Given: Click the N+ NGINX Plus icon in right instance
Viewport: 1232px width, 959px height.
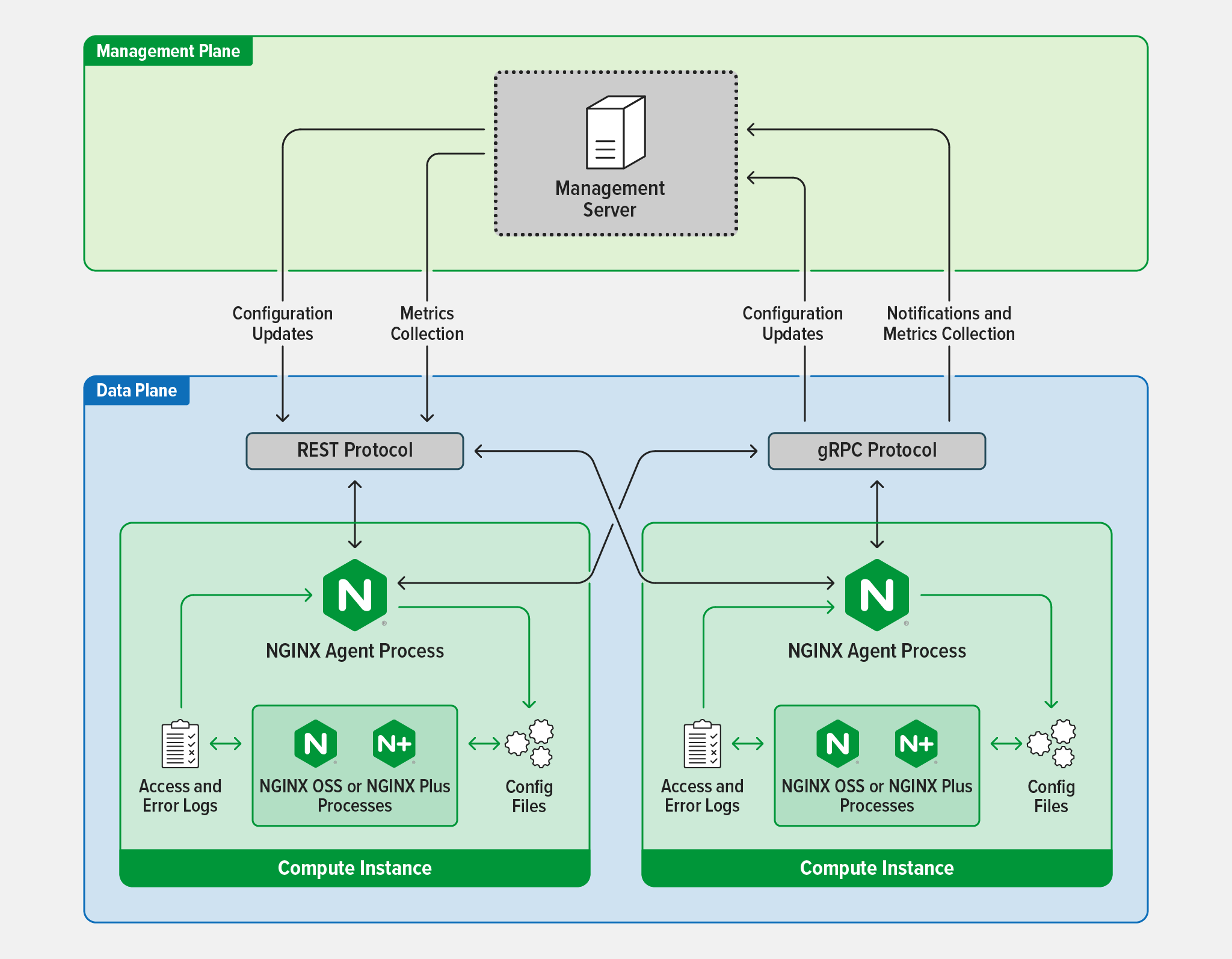Looking at the screenshot, I should coord(916,744).
